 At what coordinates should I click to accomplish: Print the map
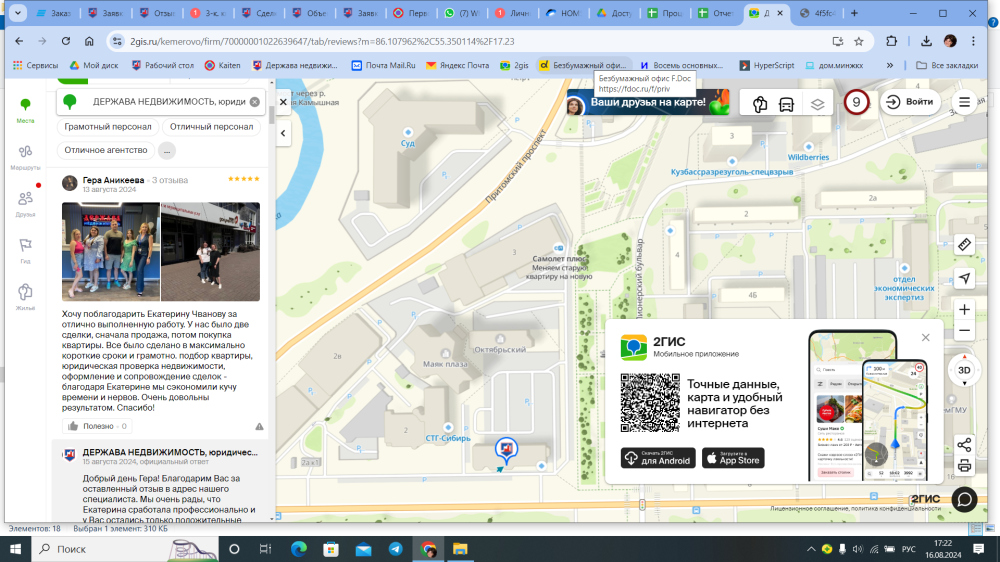[x=964, y=466]
